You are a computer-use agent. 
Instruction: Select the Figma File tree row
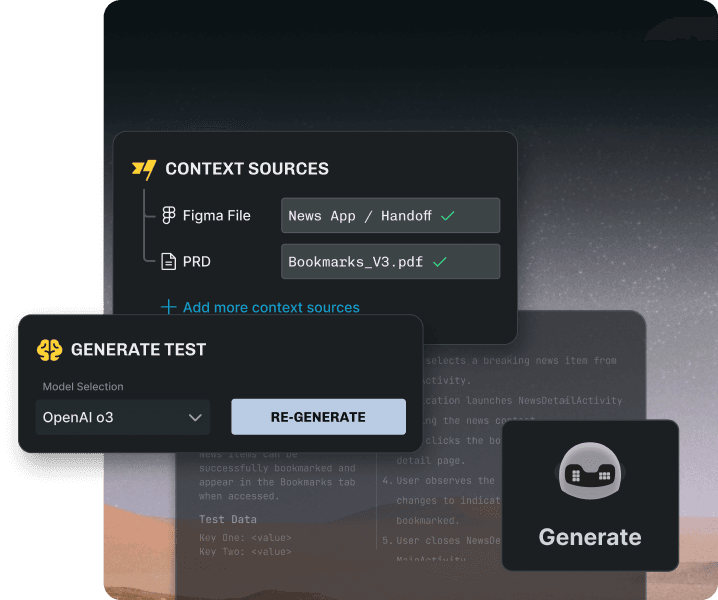[x=217, y=216]
